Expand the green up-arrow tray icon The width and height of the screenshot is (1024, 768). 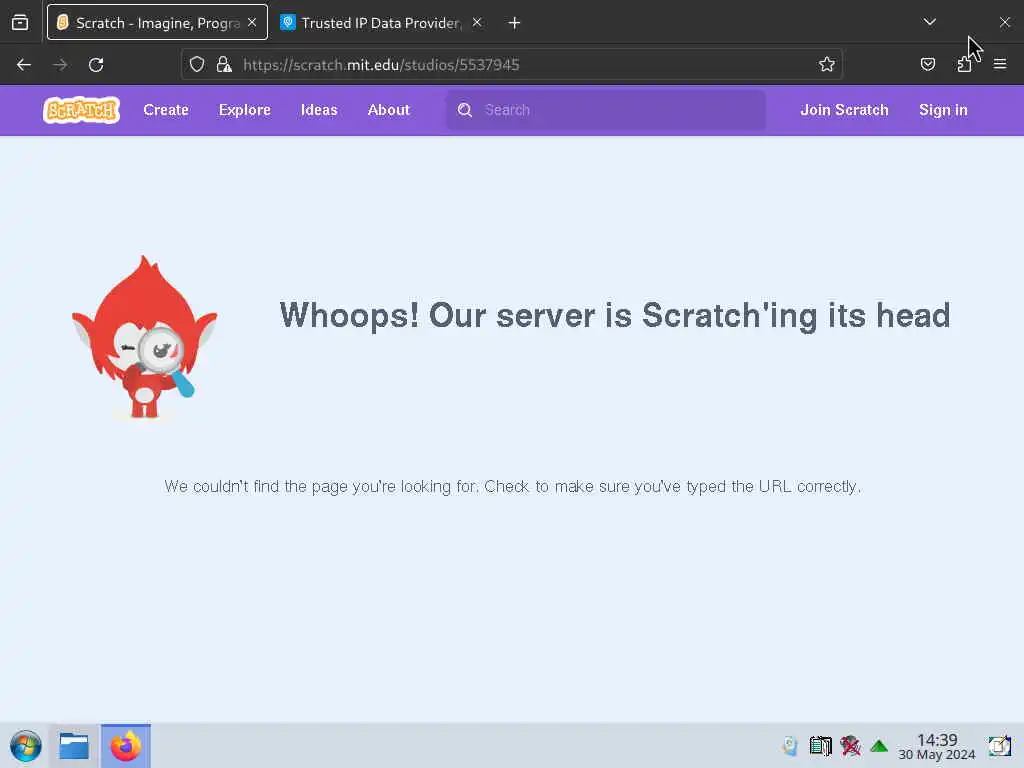[x=879, y=745]
